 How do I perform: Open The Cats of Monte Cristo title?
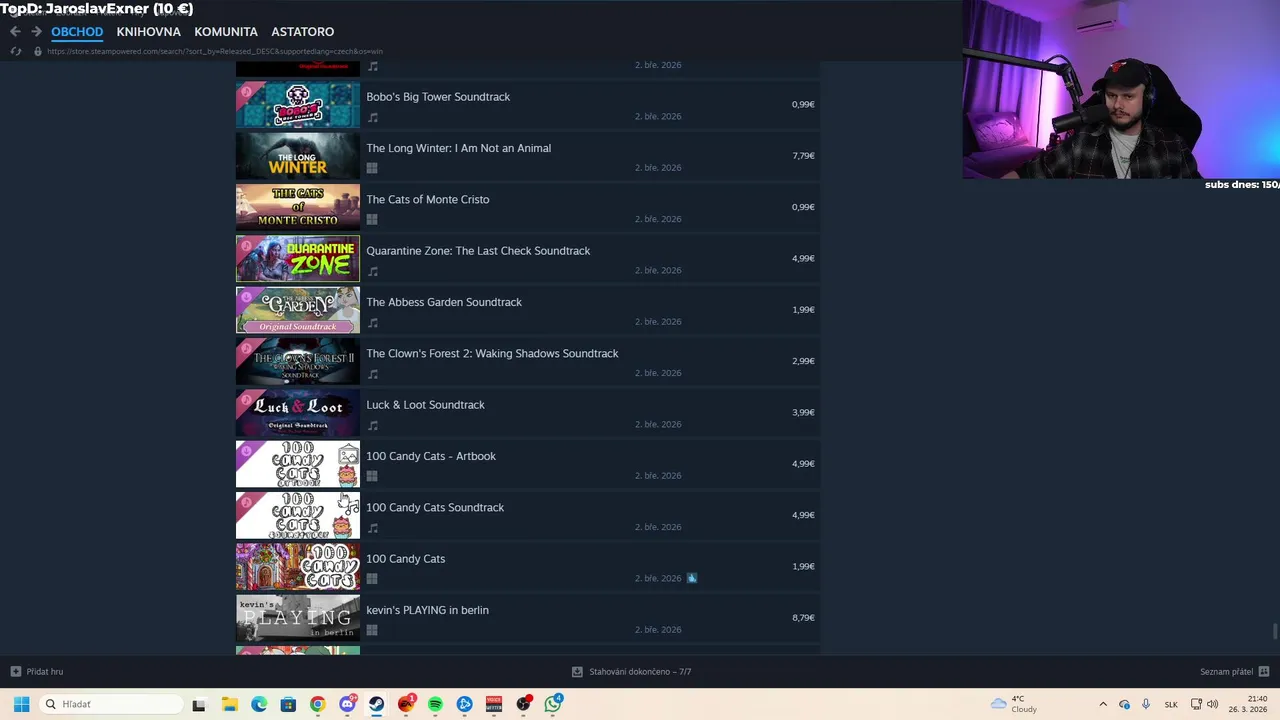coord(427,199)
